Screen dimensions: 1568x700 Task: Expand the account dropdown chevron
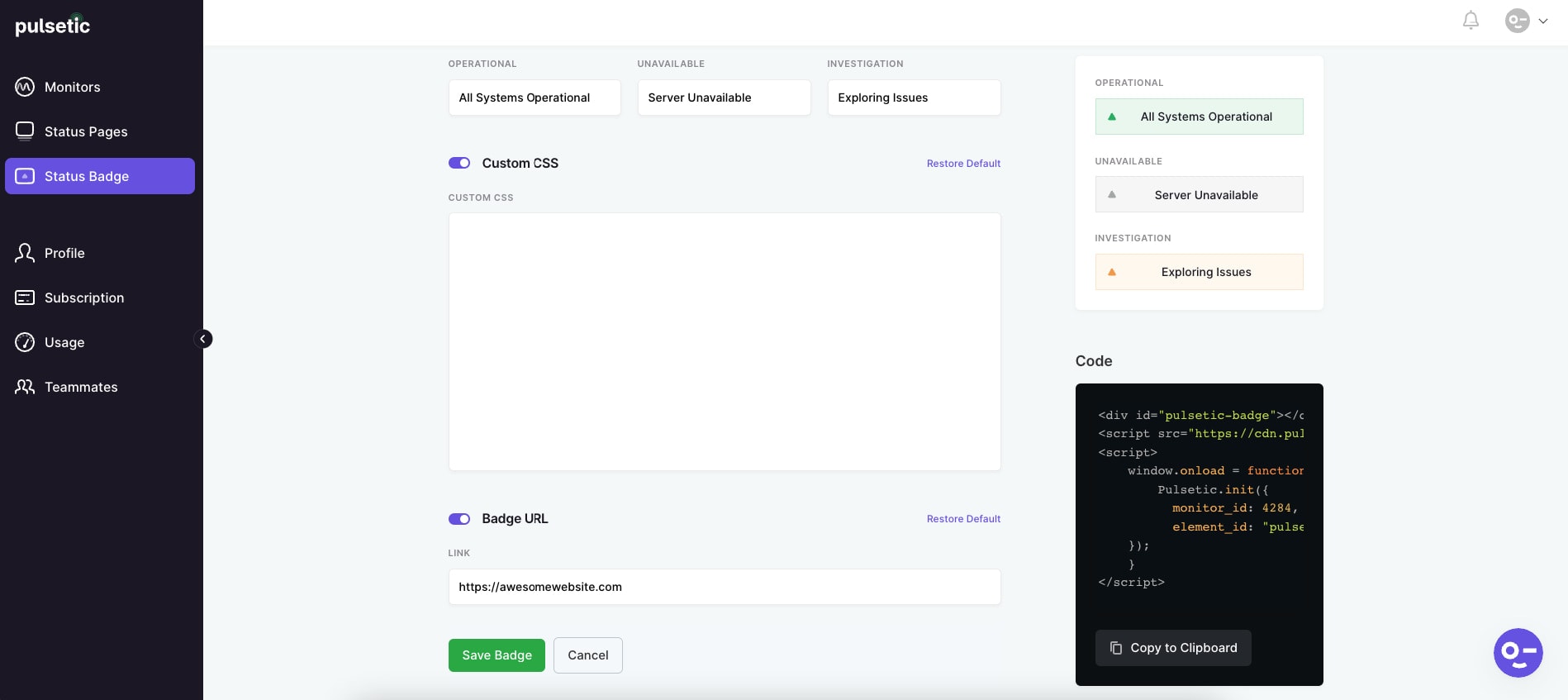point(1542,21)
